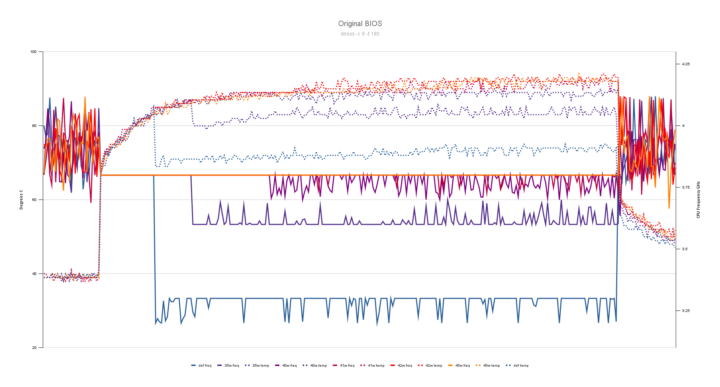Toggle the '45w freq' legend series
720x387 pixels.
click(459, 365)
